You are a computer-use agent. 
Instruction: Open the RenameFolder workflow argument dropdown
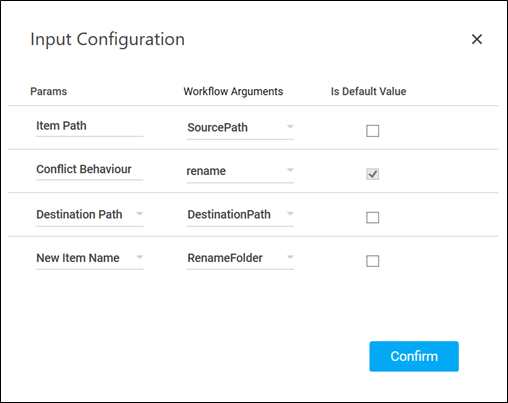pyautogui.click(x=240, y=258)
